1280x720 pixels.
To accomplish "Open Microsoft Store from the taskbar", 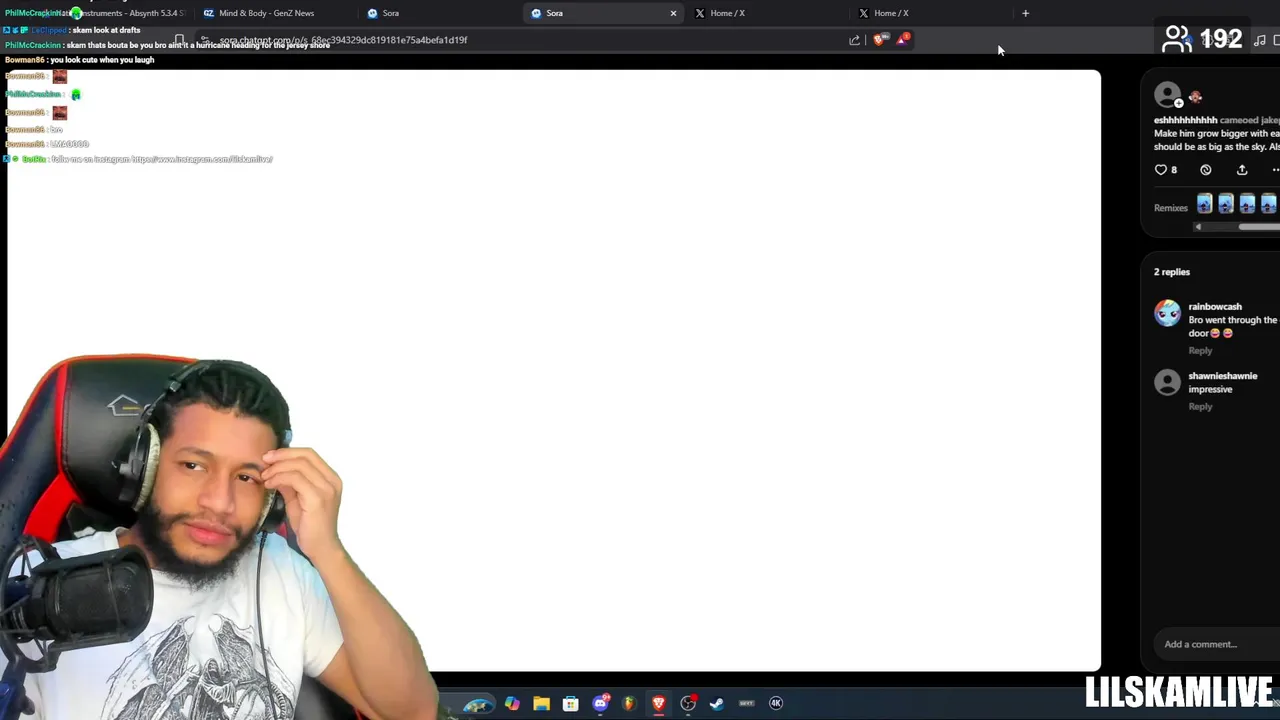I will pyautogui.click(x=570, y=703).
